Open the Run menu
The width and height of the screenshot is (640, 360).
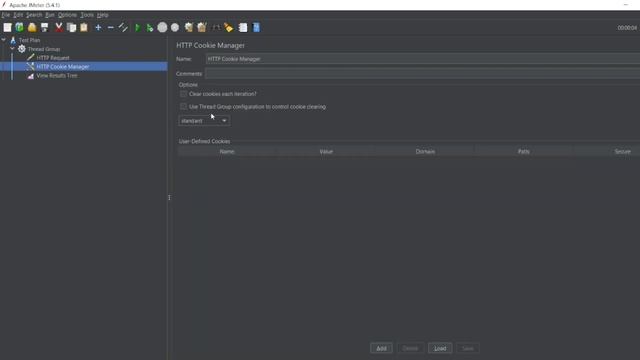point(49,15)
